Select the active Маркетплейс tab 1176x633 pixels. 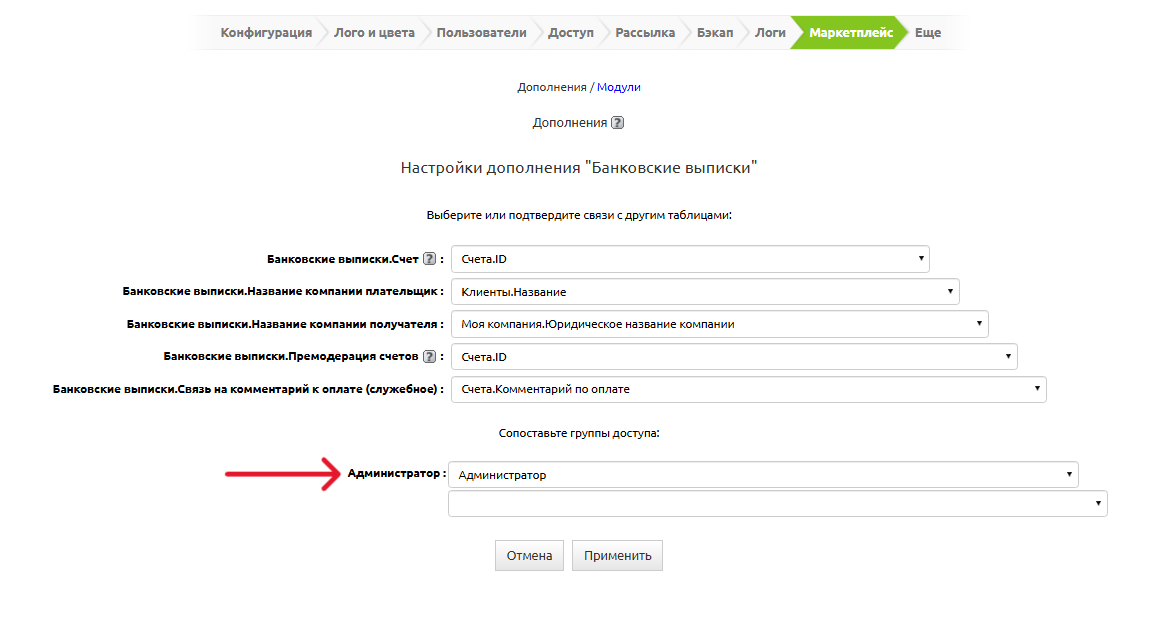[x=850, y=32]
